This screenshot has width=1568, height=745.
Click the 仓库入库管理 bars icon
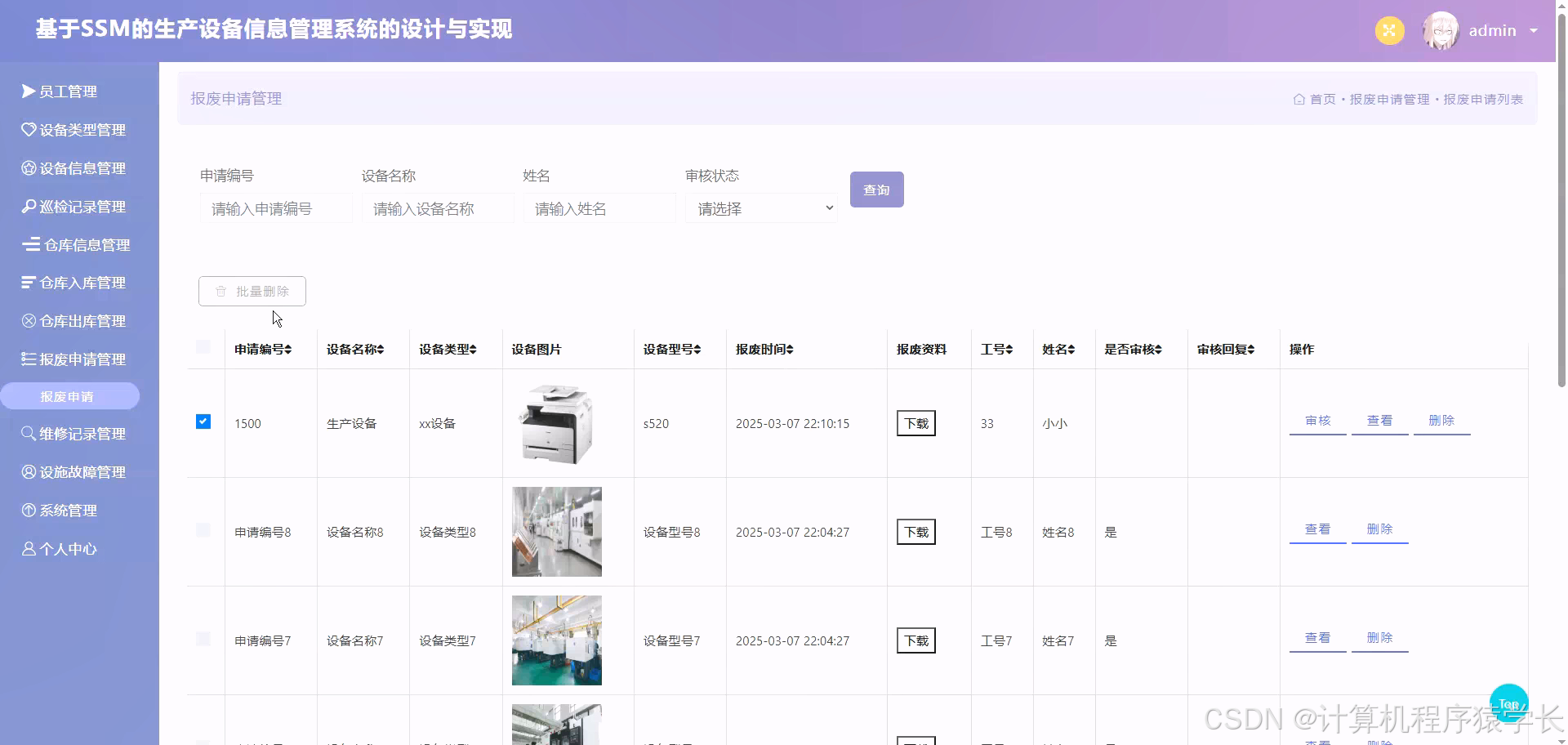[x=29, y=283]
